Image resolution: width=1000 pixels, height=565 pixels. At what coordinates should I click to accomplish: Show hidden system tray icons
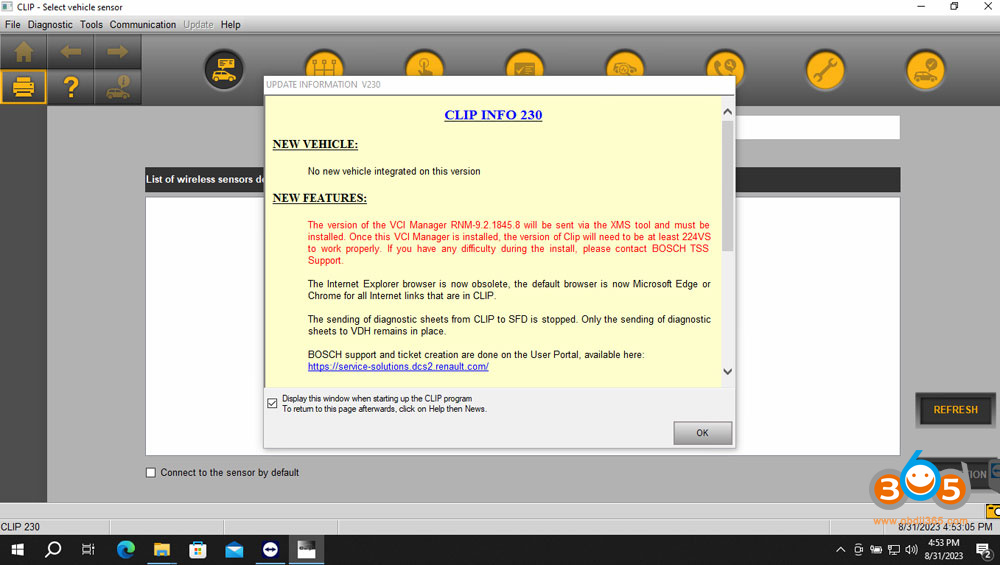(841, 550)
